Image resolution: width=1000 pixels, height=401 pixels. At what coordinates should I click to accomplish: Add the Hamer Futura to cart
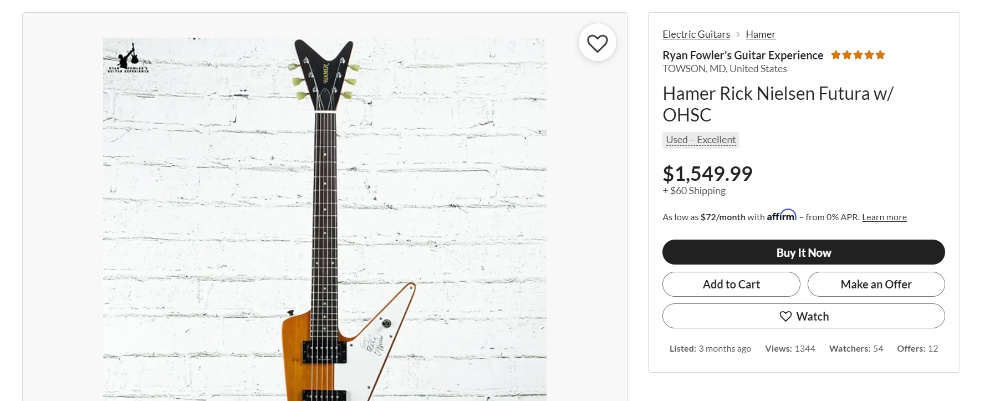(x=732, y=284)
